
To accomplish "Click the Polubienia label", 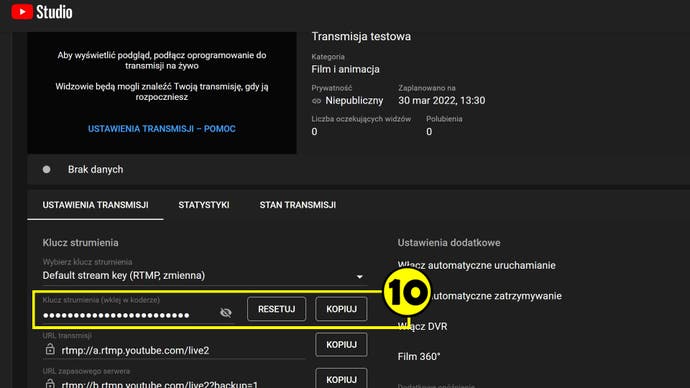I will pyautogui.click(x=444, y=119).
